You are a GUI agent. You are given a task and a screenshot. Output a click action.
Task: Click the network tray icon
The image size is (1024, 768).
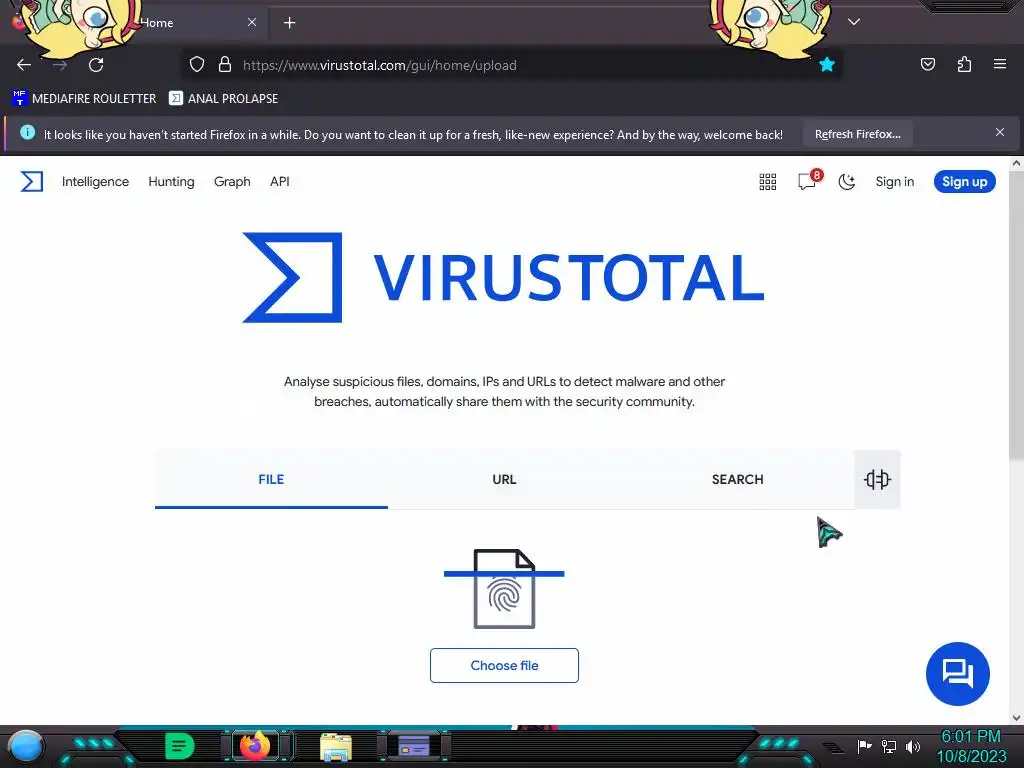tap(888, 746)
